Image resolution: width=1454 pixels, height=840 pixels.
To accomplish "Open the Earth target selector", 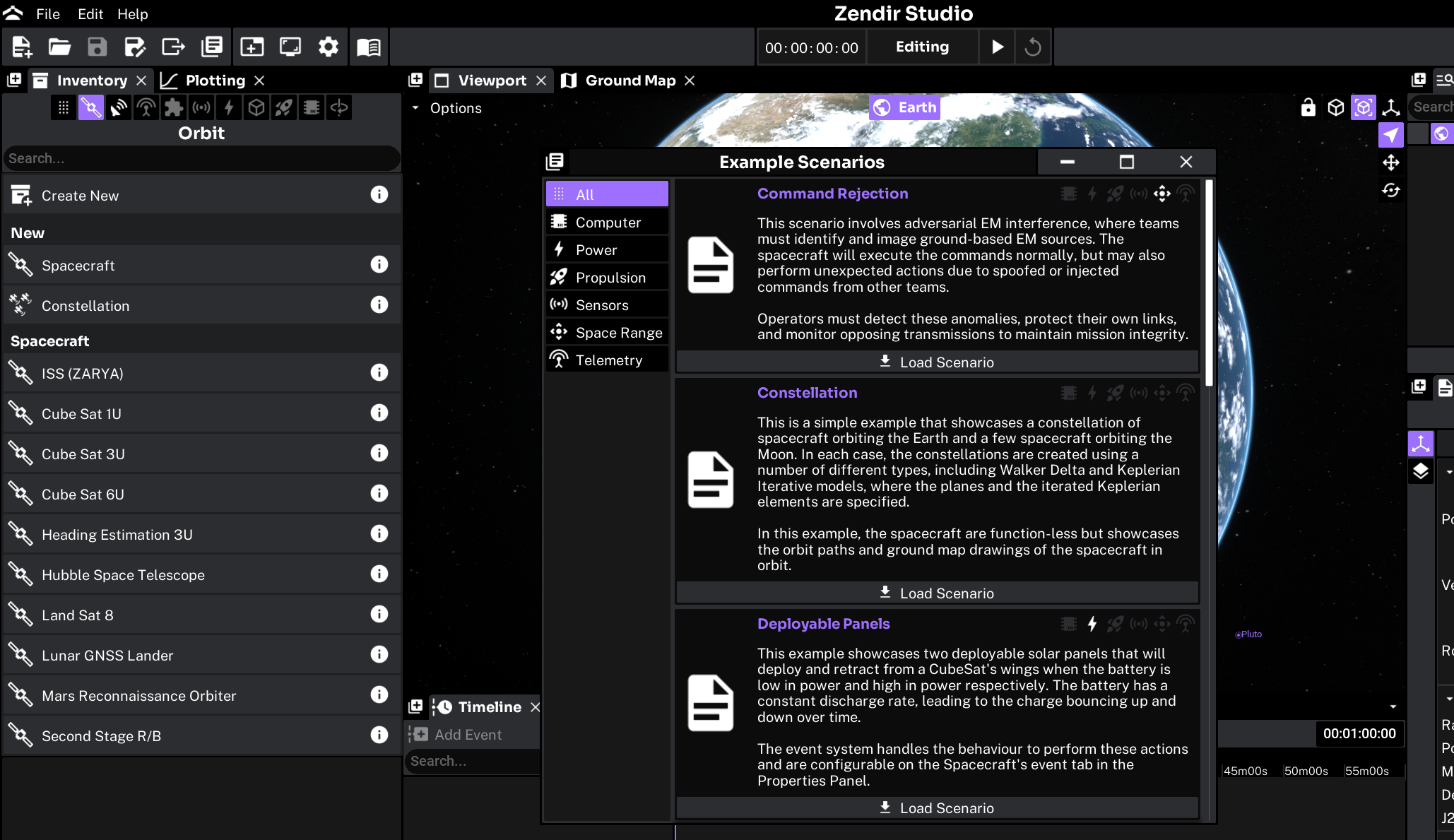I will click(904, 107).
